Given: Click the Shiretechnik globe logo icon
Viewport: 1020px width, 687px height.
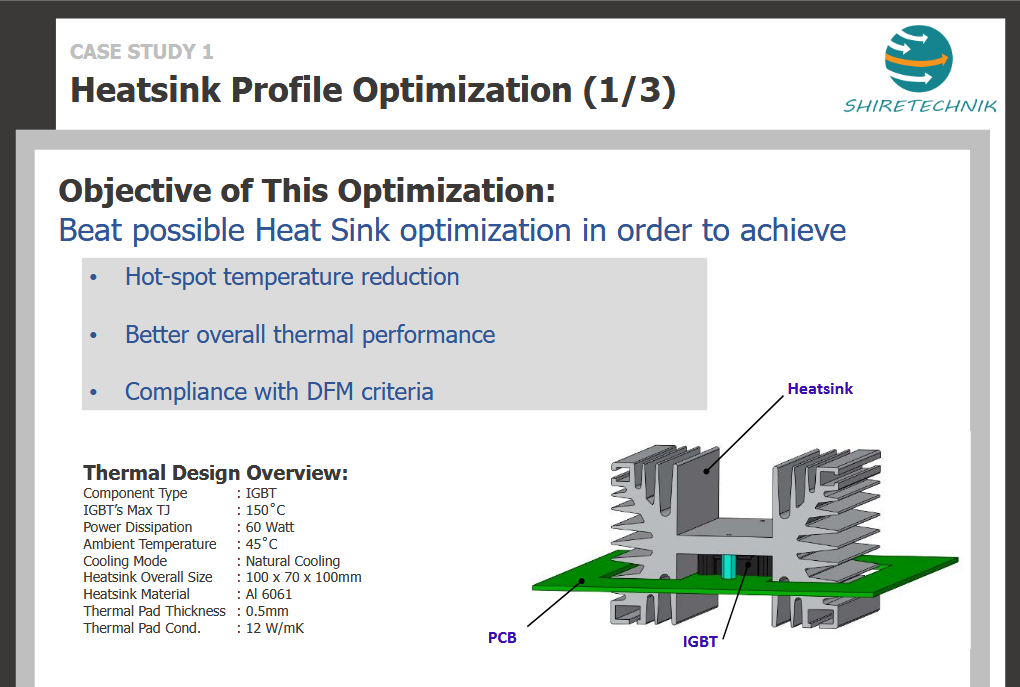Looking at the screenshot, I should pyautogui.click(x=919, y=59).
